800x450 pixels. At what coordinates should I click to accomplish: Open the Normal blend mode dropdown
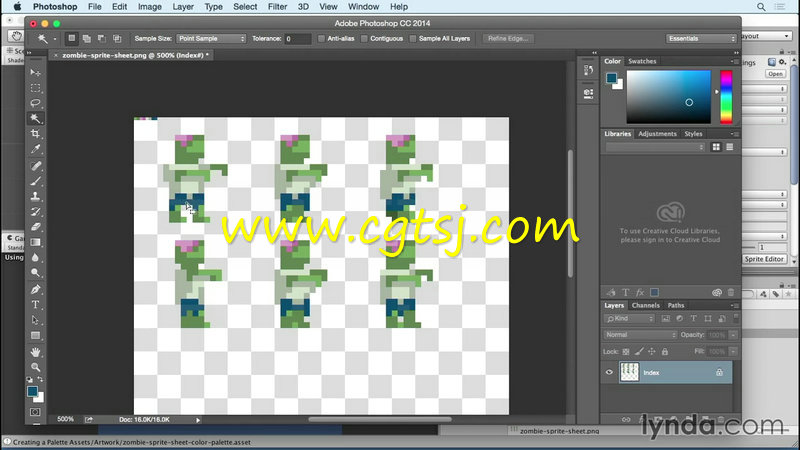coord(640,335)
